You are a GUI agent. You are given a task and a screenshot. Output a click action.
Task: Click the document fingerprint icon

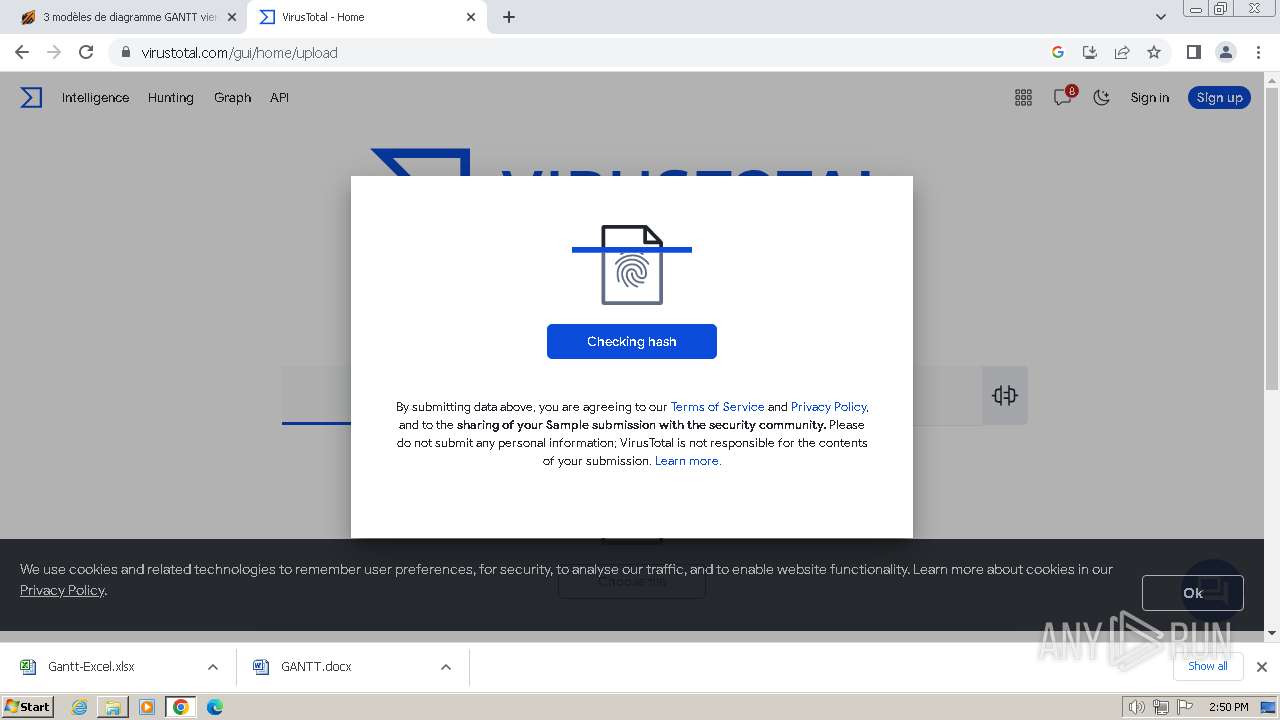(x=632, y=265)
